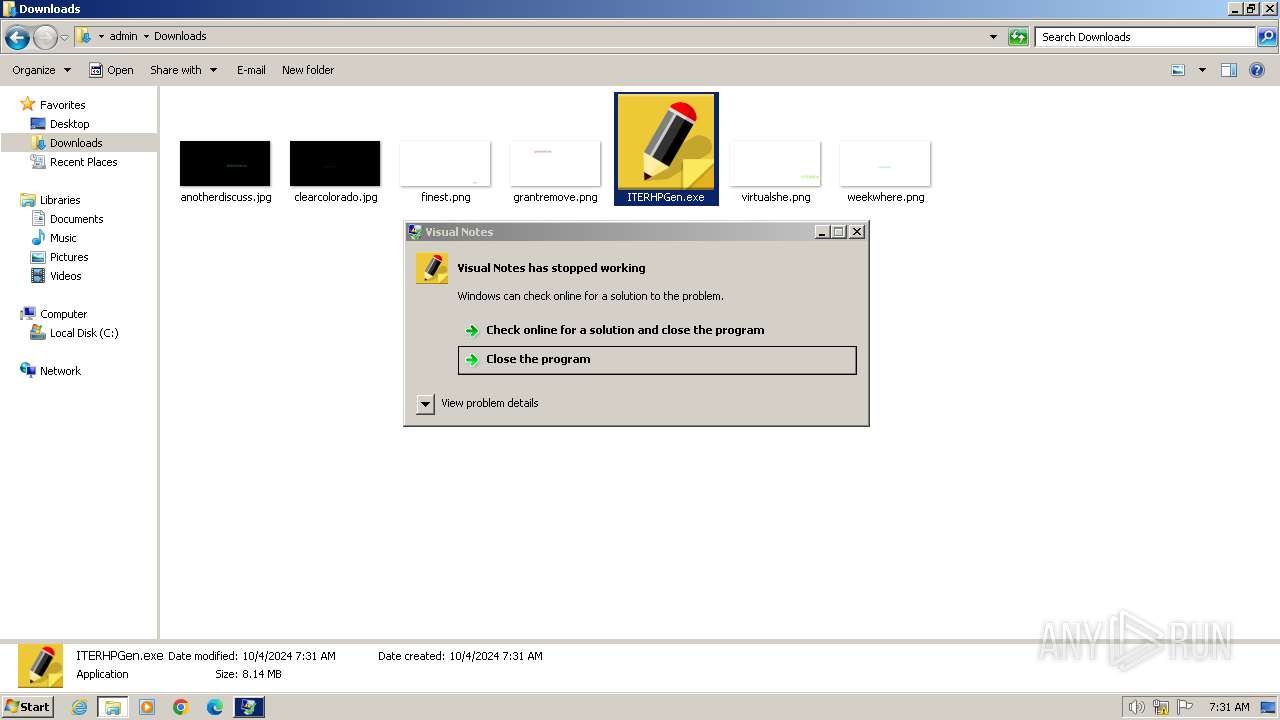Select Local Disk (C:)
1280x720 pixels.
click(x=84, y=333)
